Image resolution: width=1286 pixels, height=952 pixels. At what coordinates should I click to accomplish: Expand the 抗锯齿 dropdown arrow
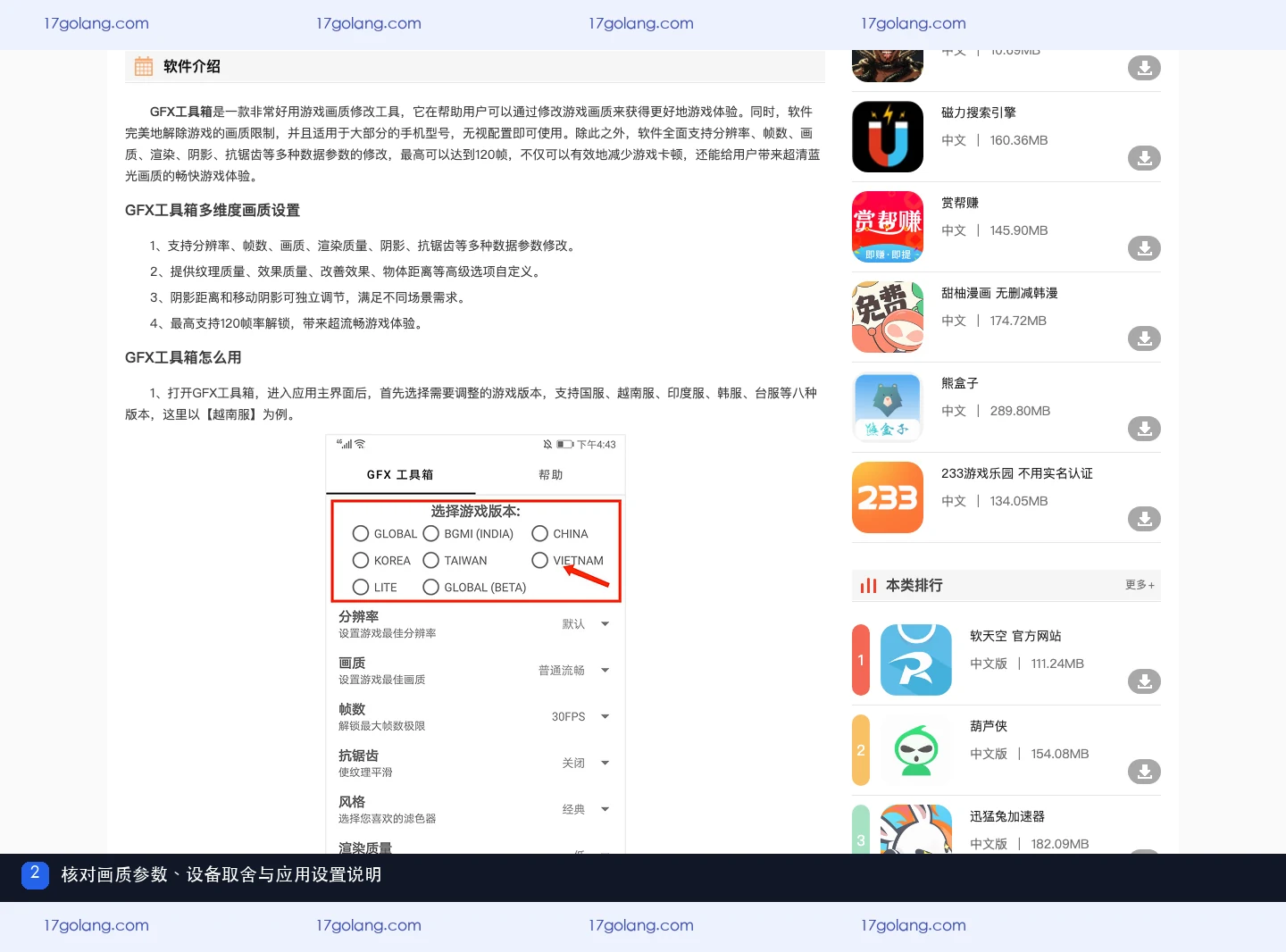click(605, 764)
